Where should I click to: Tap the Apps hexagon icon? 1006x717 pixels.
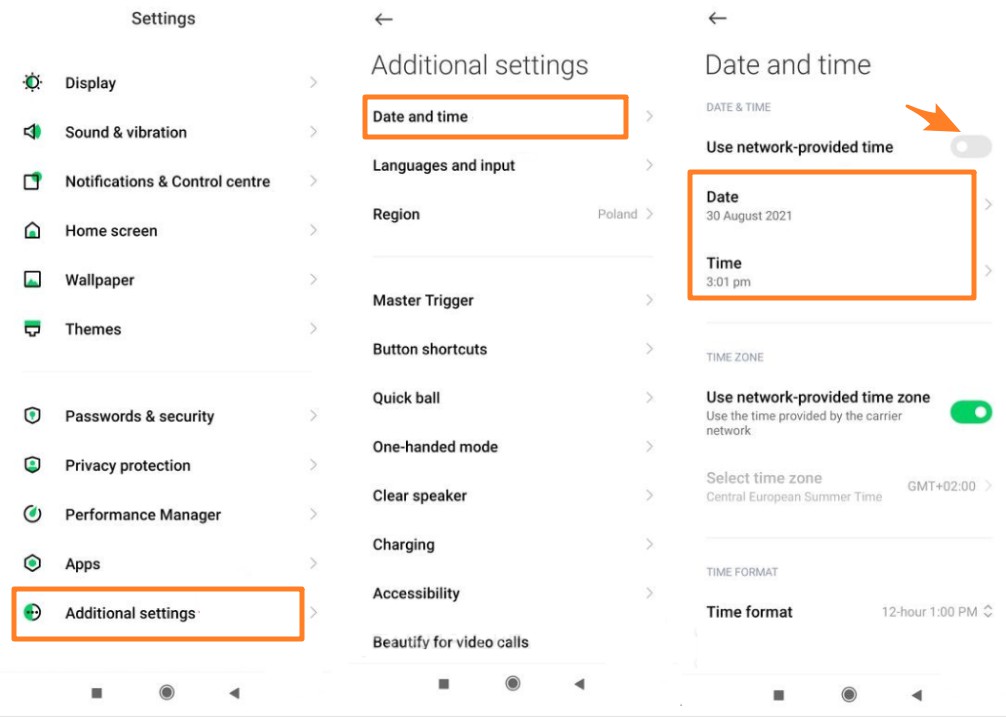32,563
